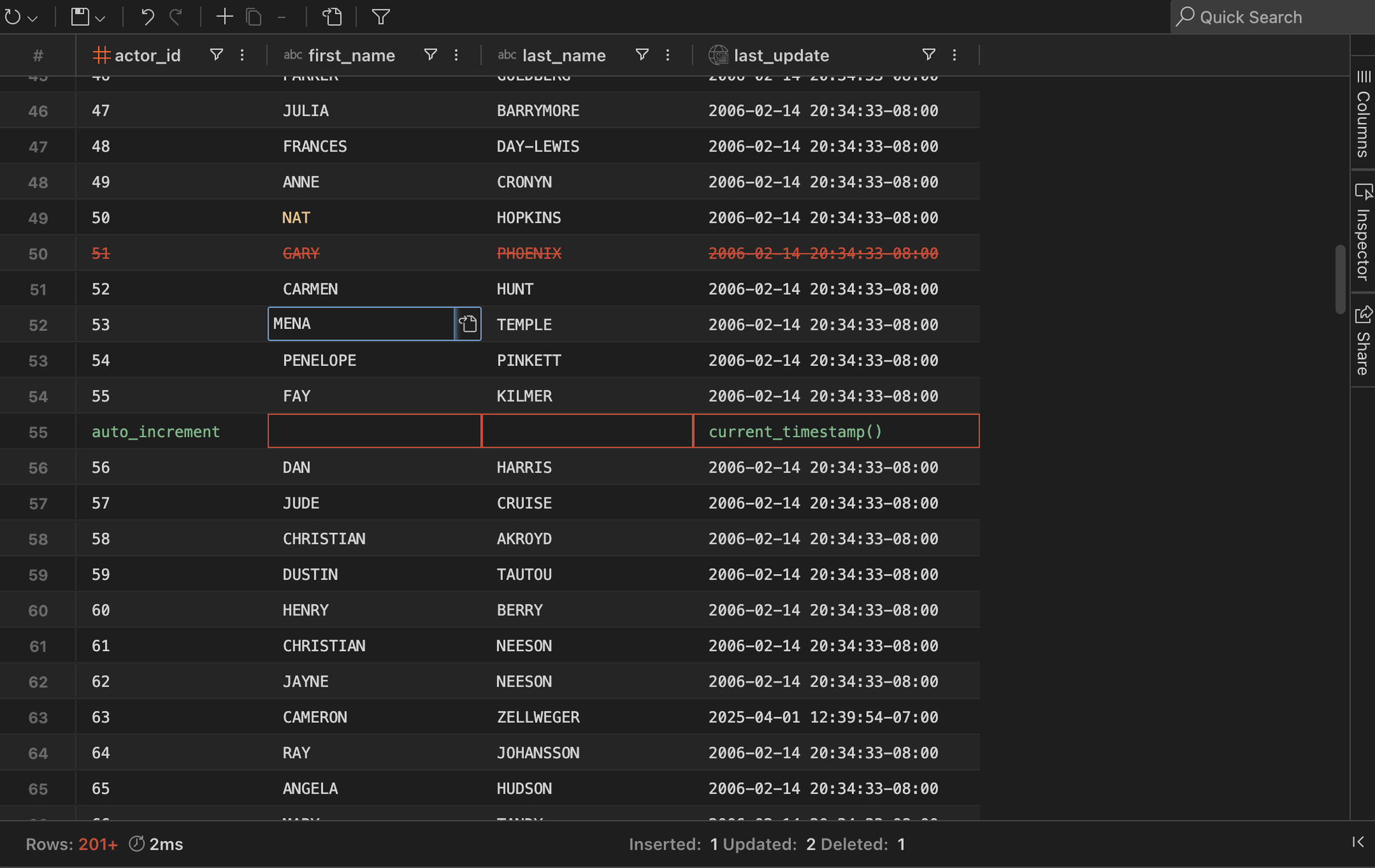Click the actor_id hash type icon

click(101, 55)
